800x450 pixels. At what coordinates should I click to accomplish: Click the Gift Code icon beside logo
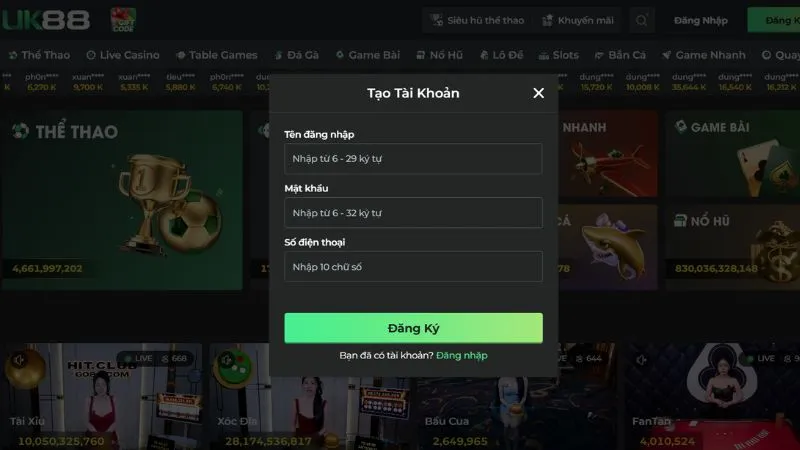(123, 20)
